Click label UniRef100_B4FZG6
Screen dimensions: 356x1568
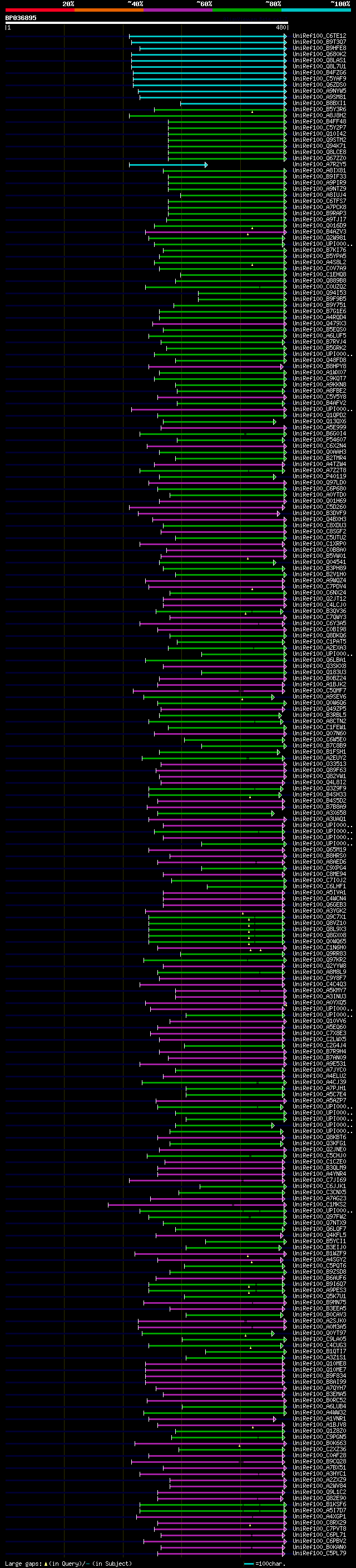319,72
